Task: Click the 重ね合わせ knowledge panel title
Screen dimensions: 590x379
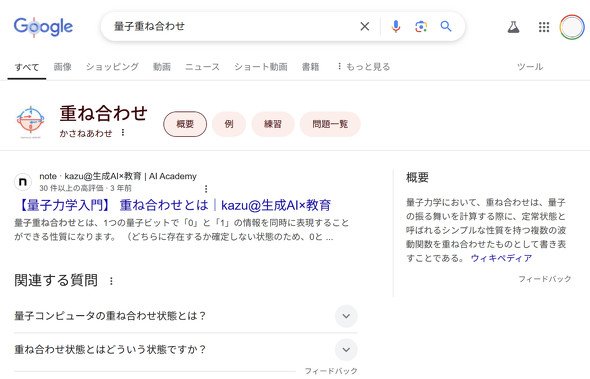Action: click(x=103, y=113)
